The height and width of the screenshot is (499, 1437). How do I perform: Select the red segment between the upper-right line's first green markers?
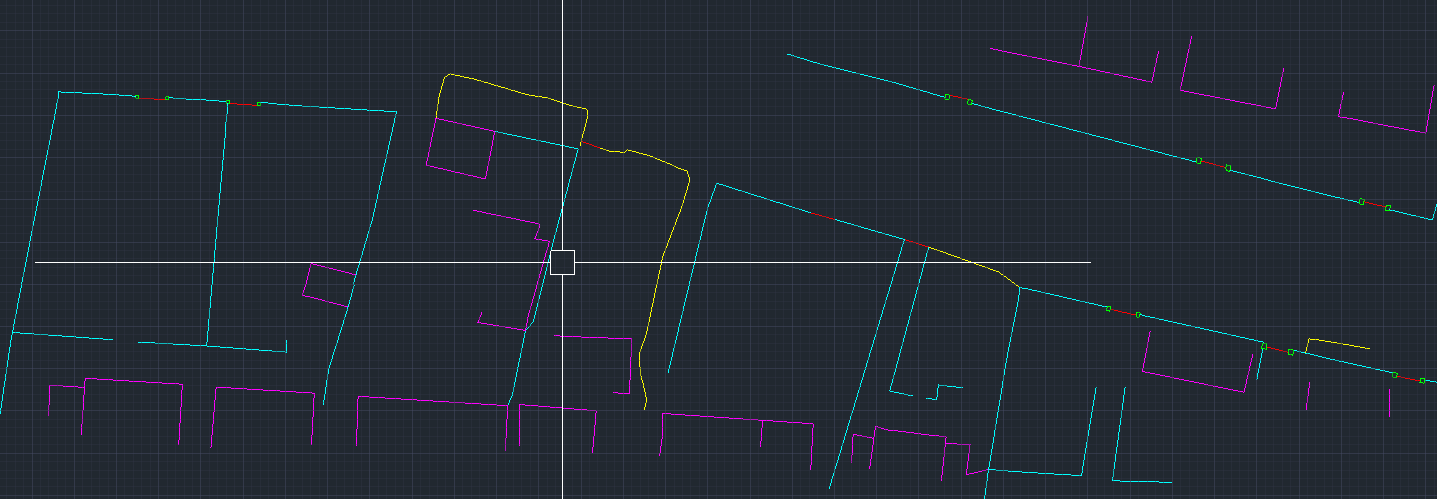tap(958, 99)
